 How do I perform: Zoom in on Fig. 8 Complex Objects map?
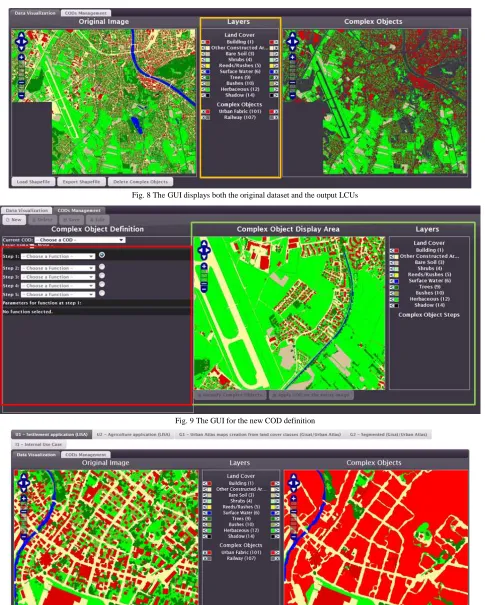point(292,57)
